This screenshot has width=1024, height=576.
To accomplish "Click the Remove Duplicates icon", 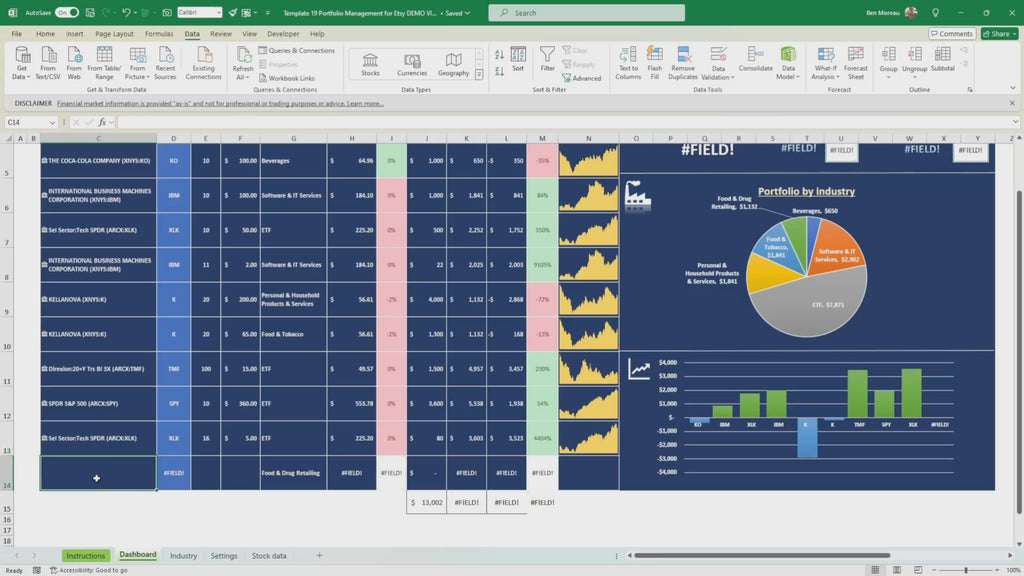I will click(x=683, y=62).
